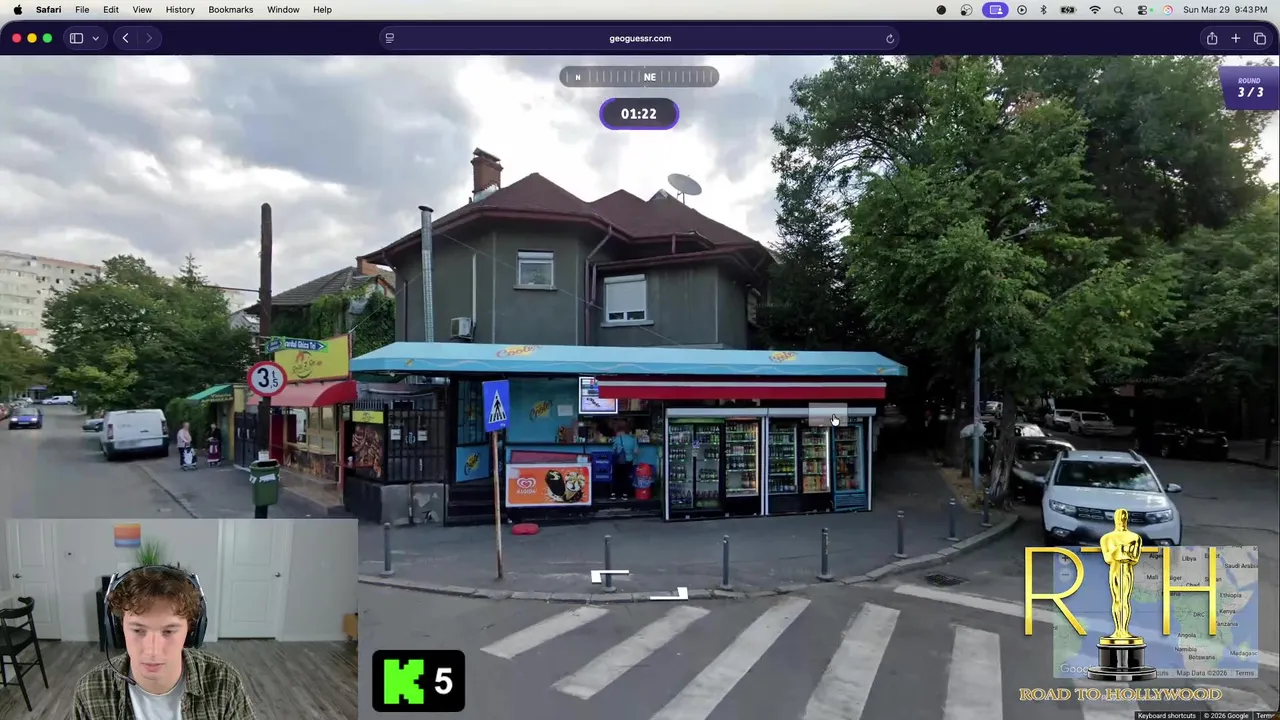Open a new tab
1280x720 pixels.
coord(1236,38)
